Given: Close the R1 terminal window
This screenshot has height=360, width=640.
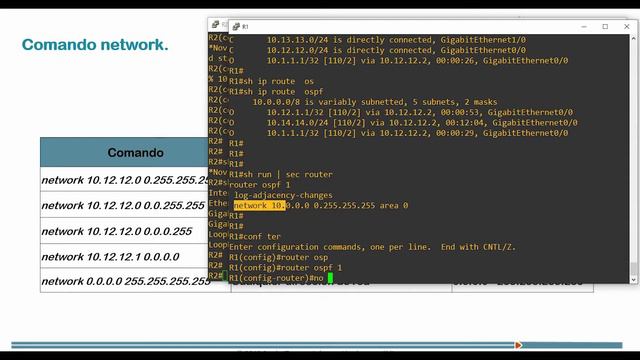Looking at the screenshot, I should pyautogui.click(x=627, y=27).
